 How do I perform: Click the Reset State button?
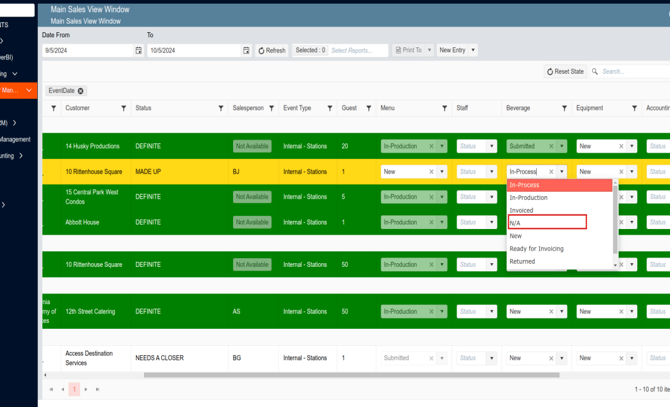coord(565,72)
